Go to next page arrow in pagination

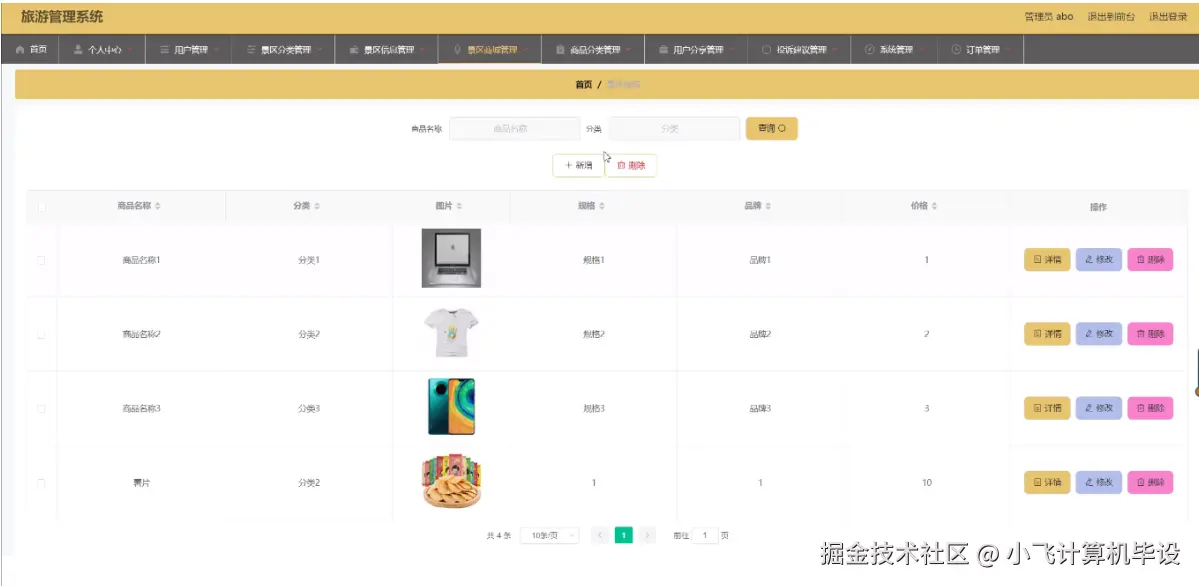click(x=648, y=536)
